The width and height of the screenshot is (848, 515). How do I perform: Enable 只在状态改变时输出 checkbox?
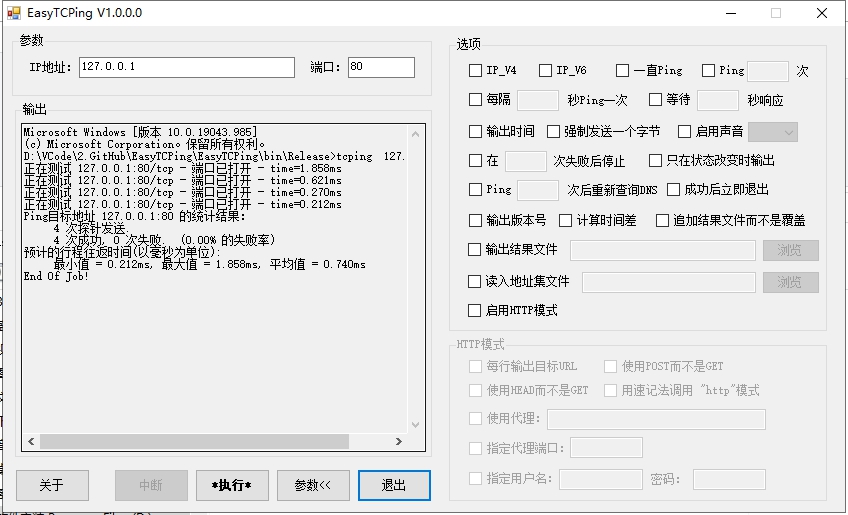point(655,161)
